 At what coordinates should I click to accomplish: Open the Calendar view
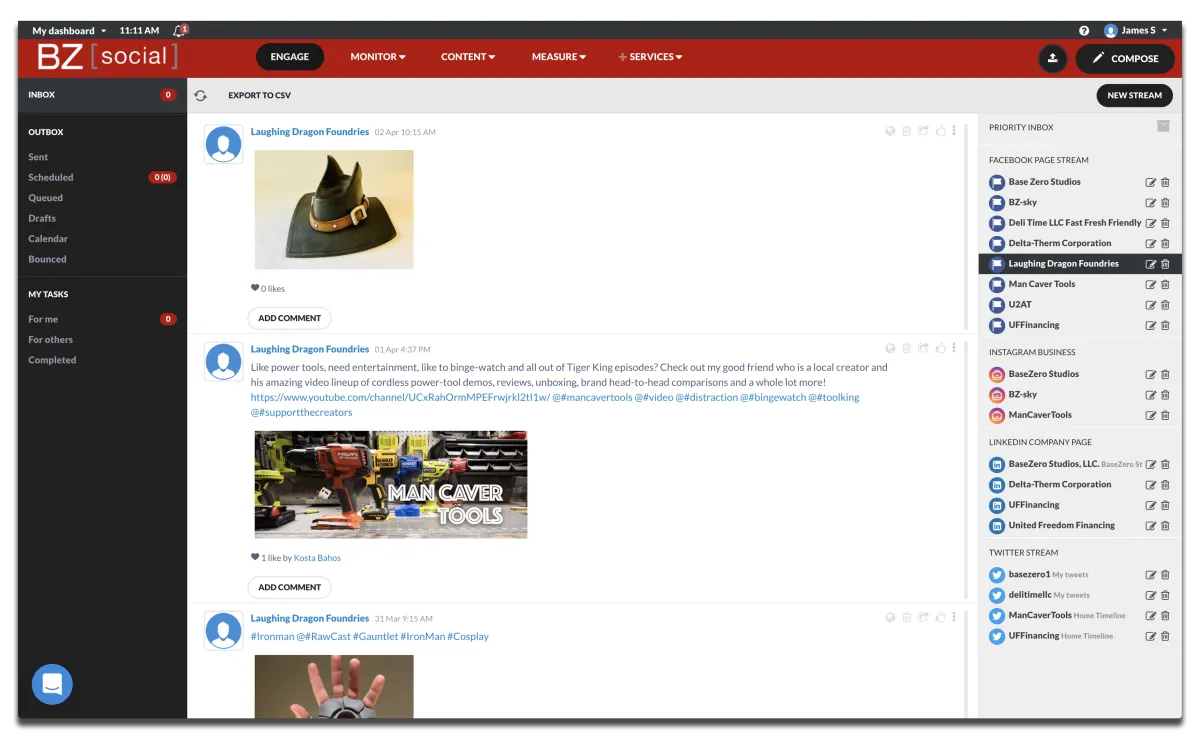pyautogui.click(x=48, y=239)
